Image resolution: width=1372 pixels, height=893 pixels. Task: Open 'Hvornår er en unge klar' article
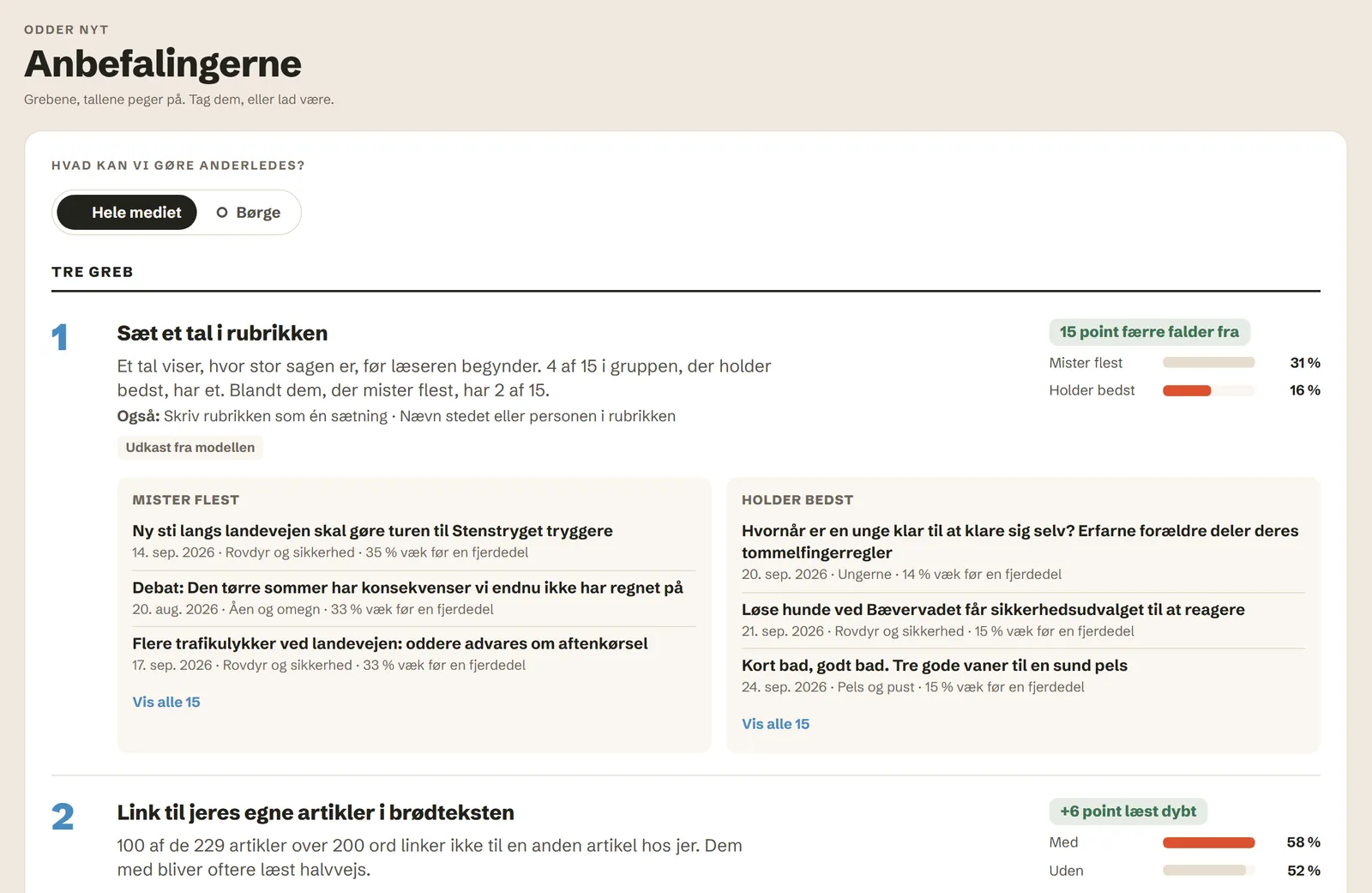pyautogui.click(x=1020, y=541)
